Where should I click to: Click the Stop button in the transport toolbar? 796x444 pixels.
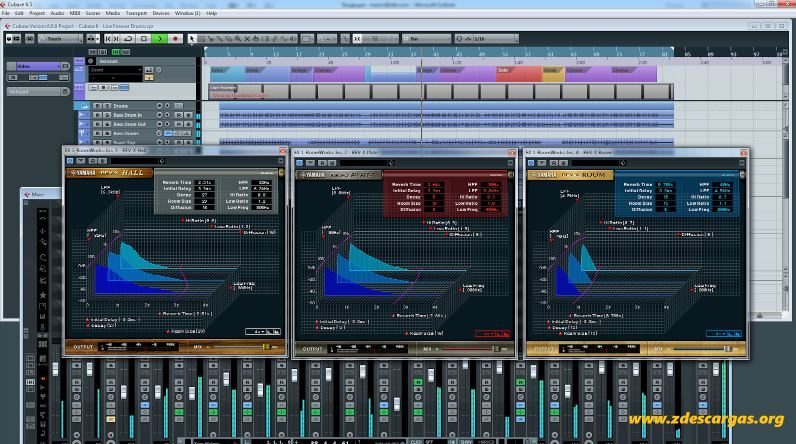click(144, 39)
